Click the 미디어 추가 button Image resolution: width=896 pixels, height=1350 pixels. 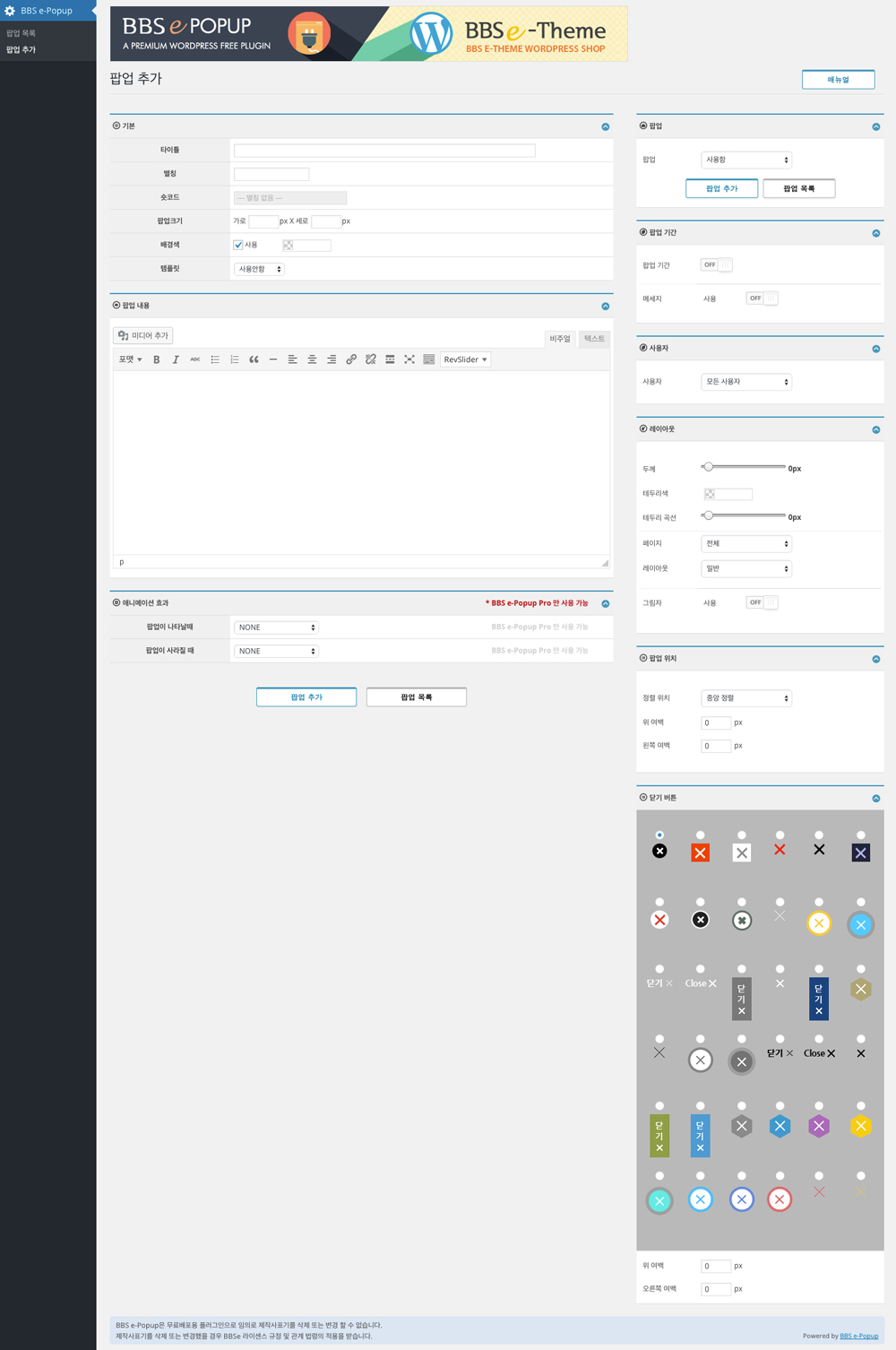coord(143,335)
